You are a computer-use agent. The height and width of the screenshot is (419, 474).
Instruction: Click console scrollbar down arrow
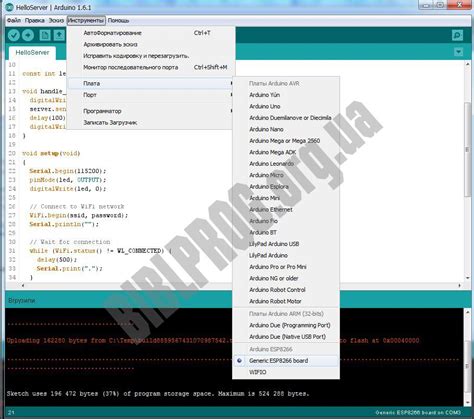(467, 402)
